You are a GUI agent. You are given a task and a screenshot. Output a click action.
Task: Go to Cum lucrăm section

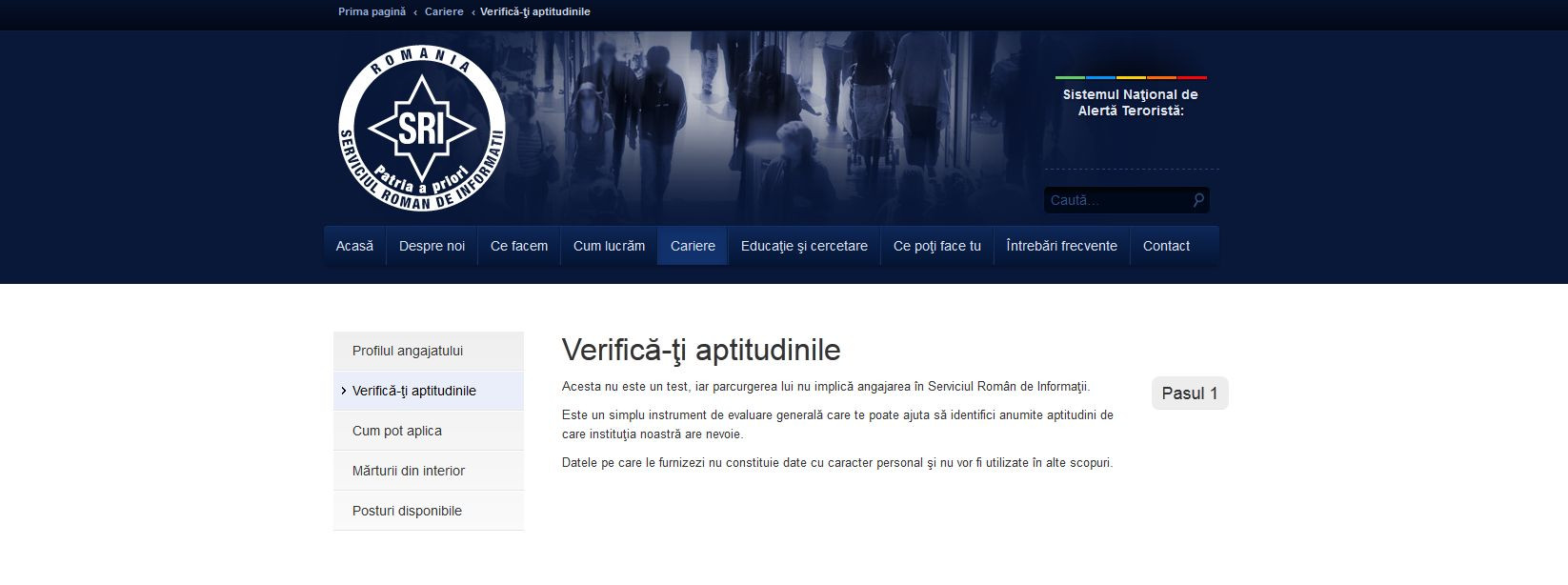click(609, 246)
